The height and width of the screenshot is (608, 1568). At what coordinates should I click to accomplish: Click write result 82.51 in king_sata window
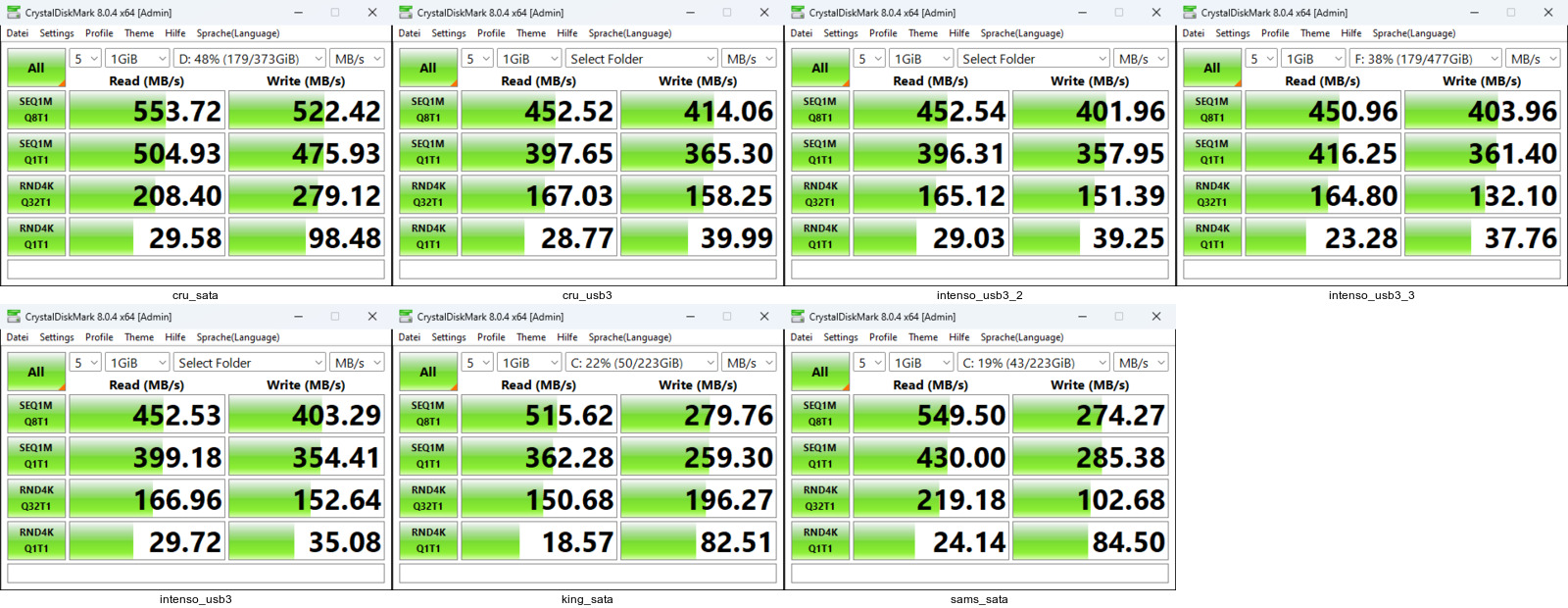(x=699, y=541)
